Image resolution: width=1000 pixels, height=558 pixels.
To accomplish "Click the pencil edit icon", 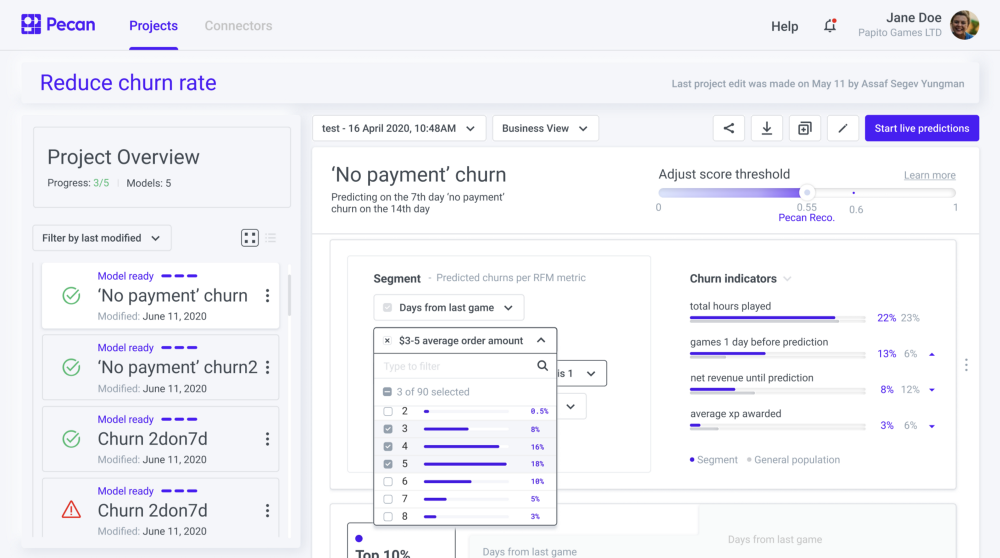I will click(x=842, y=128).
